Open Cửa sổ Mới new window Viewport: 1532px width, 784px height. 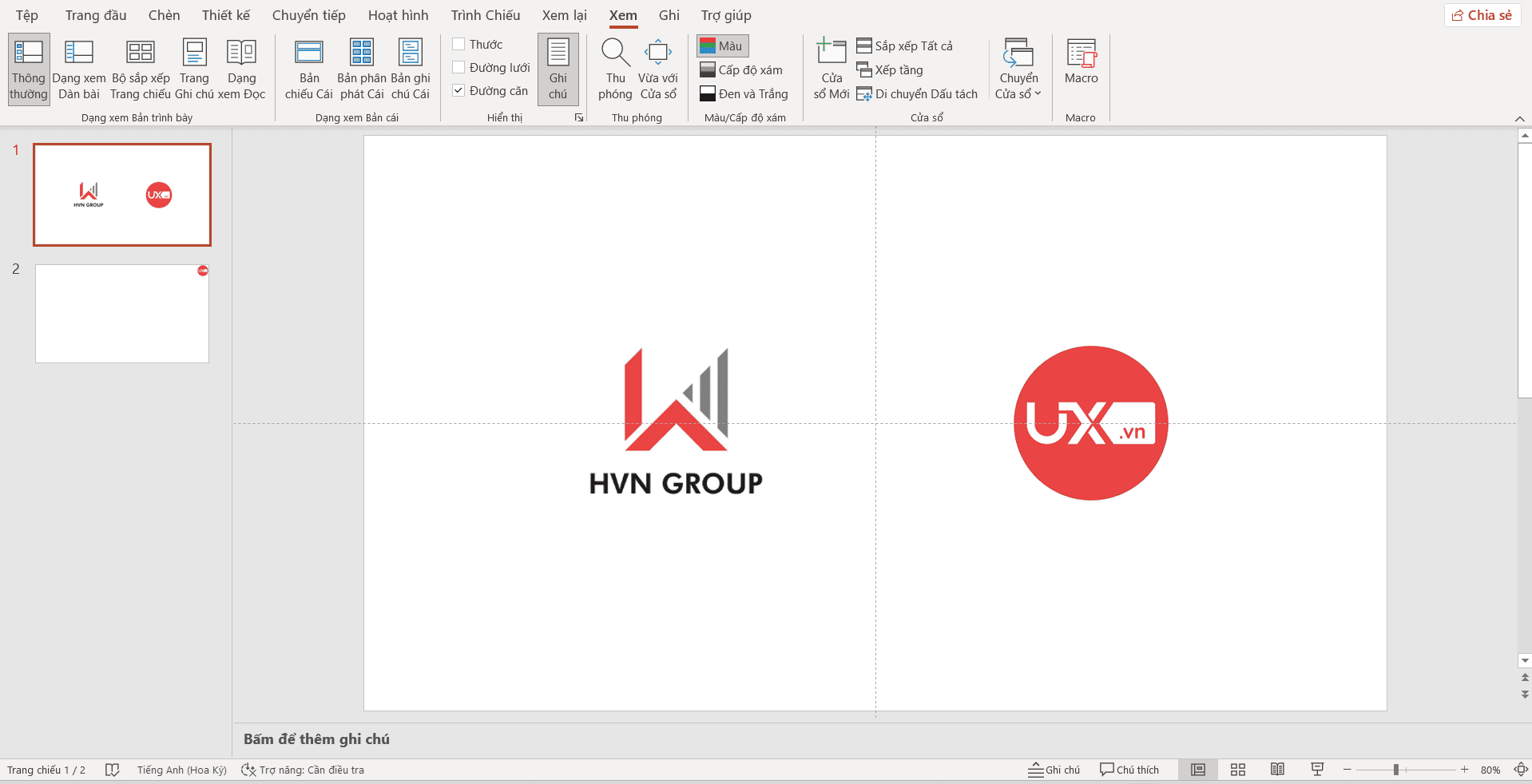coord(831,69)
